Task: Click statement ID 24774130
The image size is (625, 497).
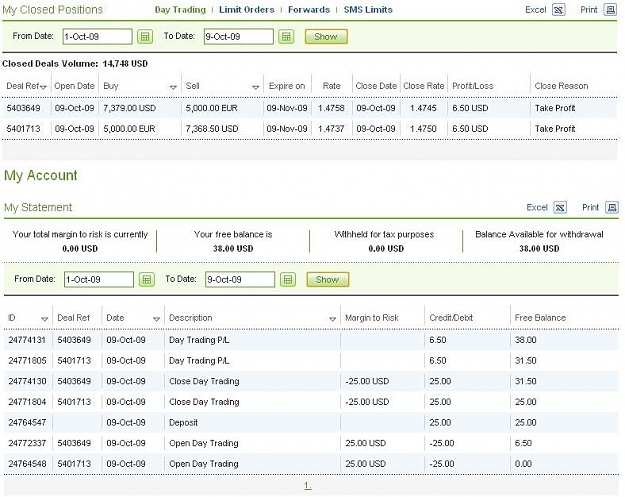Action: coord(27,381)
